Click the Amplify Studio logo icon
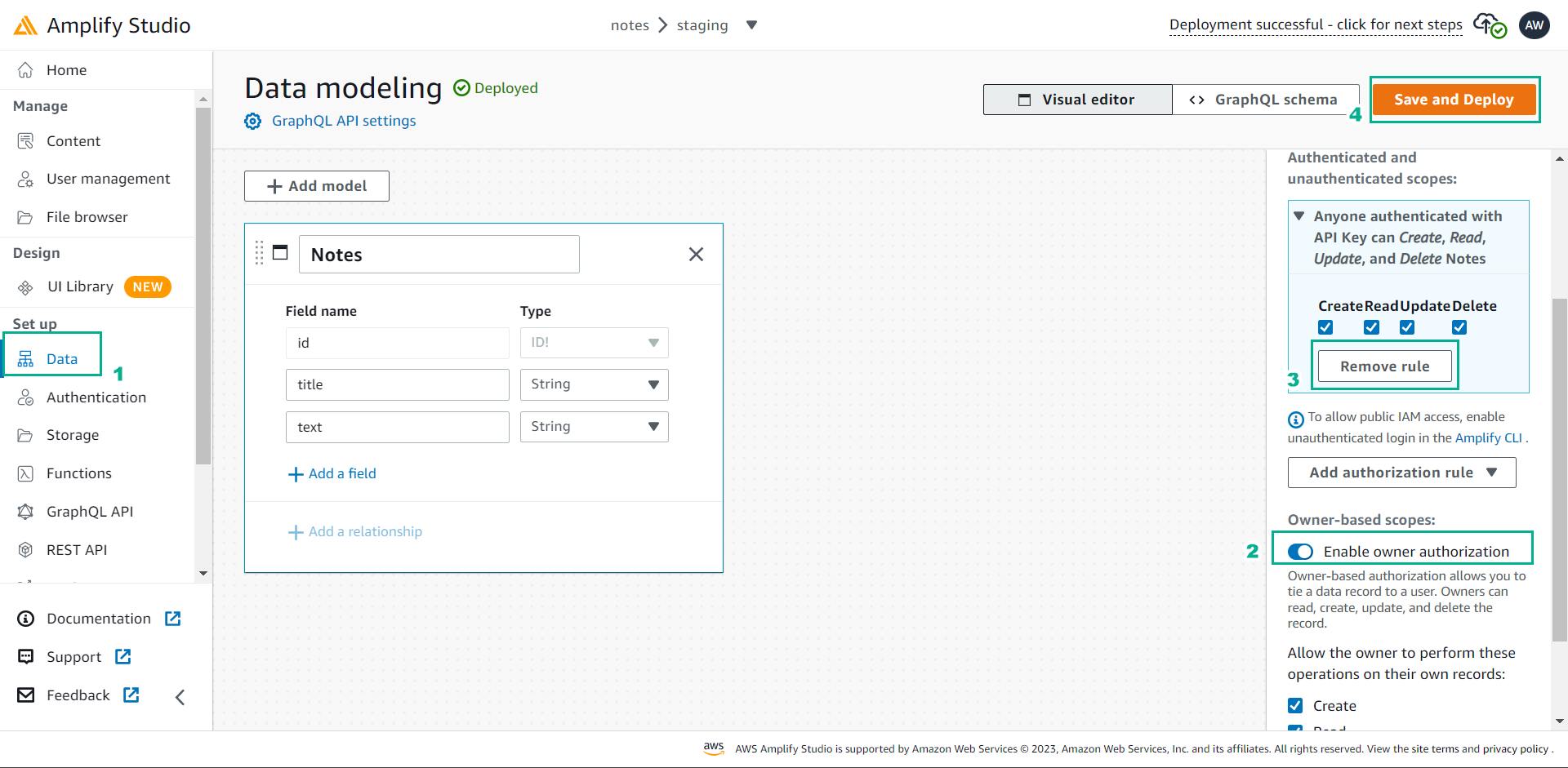Viewport: 1568px width, 768px height. pyautogui.click(x=25, y=25)
